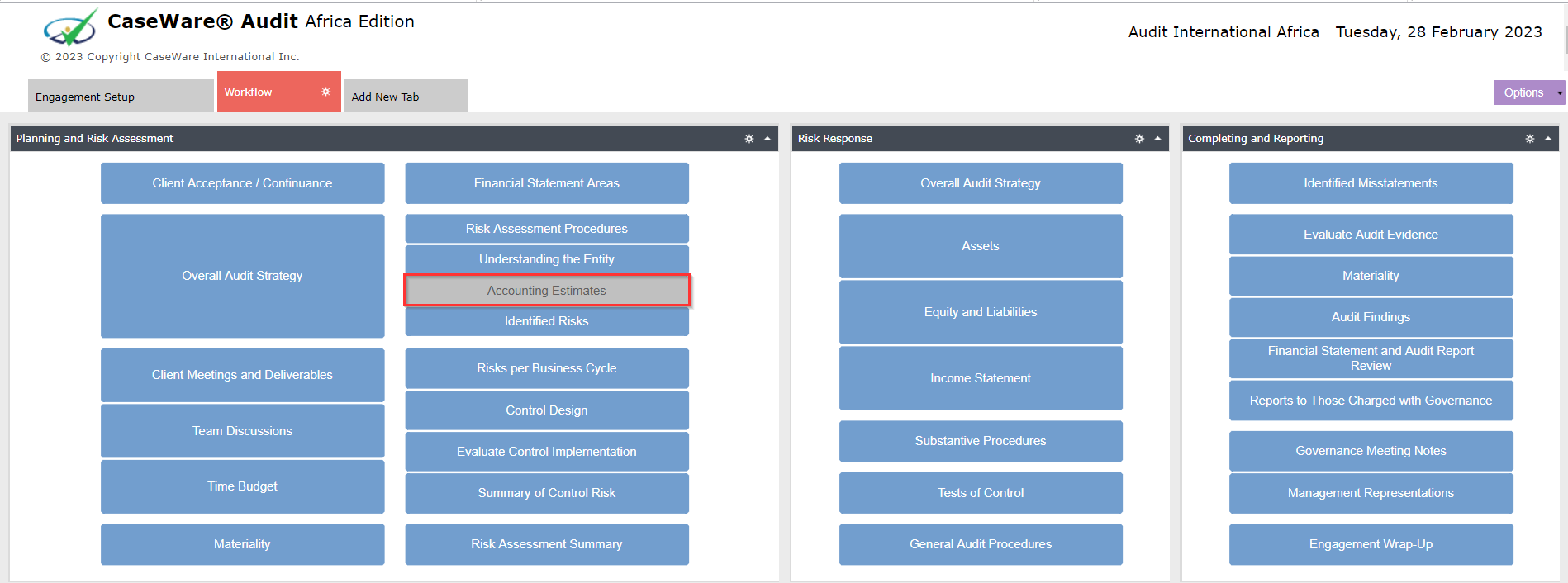
Task: Open Overall Audit Strategy under Risk Response
Action: pos(981,183)
